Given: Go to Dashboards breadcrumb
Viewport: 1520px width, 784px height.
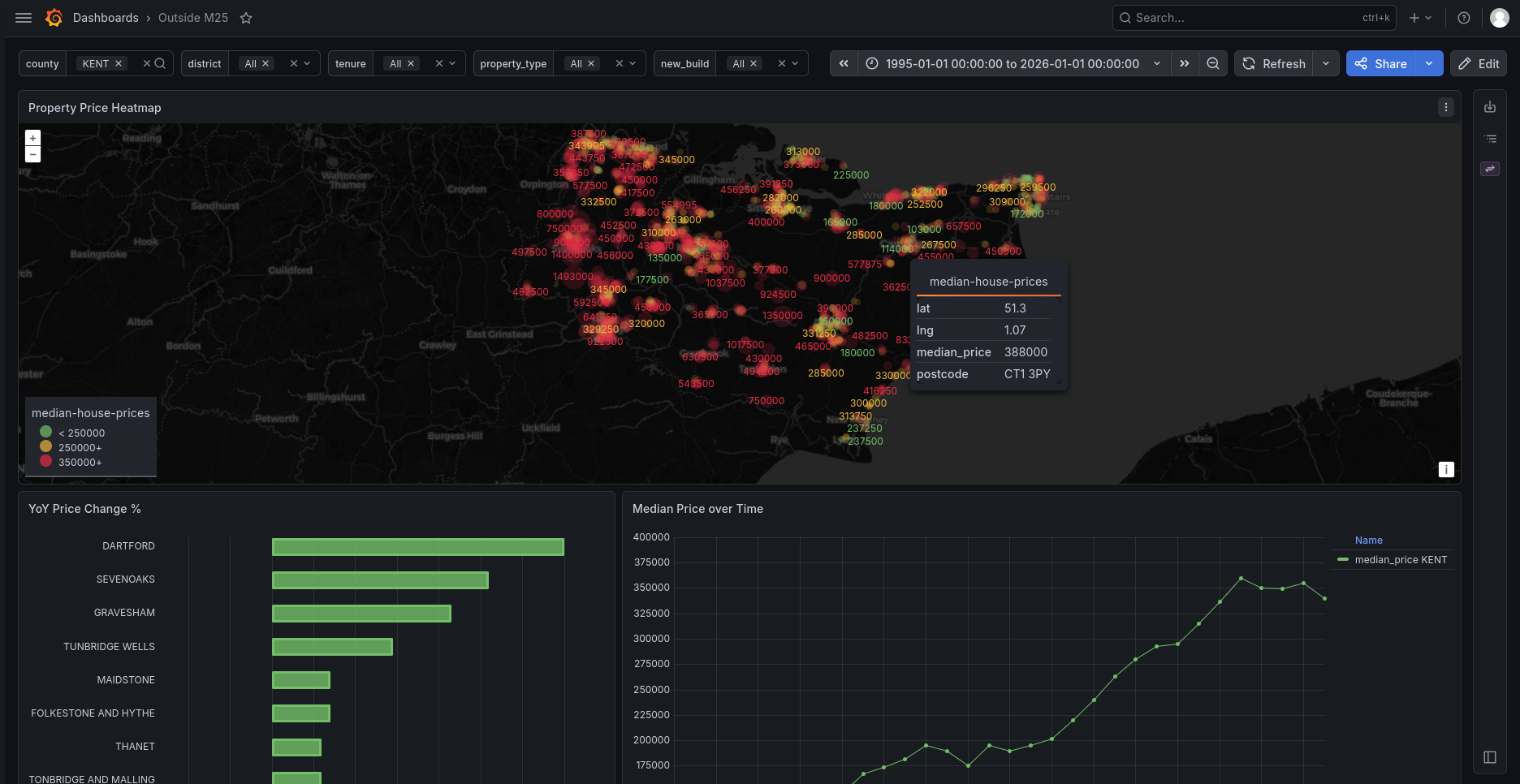Looking at the screenshot, I should pyautogui.click(x=106, y=18).
